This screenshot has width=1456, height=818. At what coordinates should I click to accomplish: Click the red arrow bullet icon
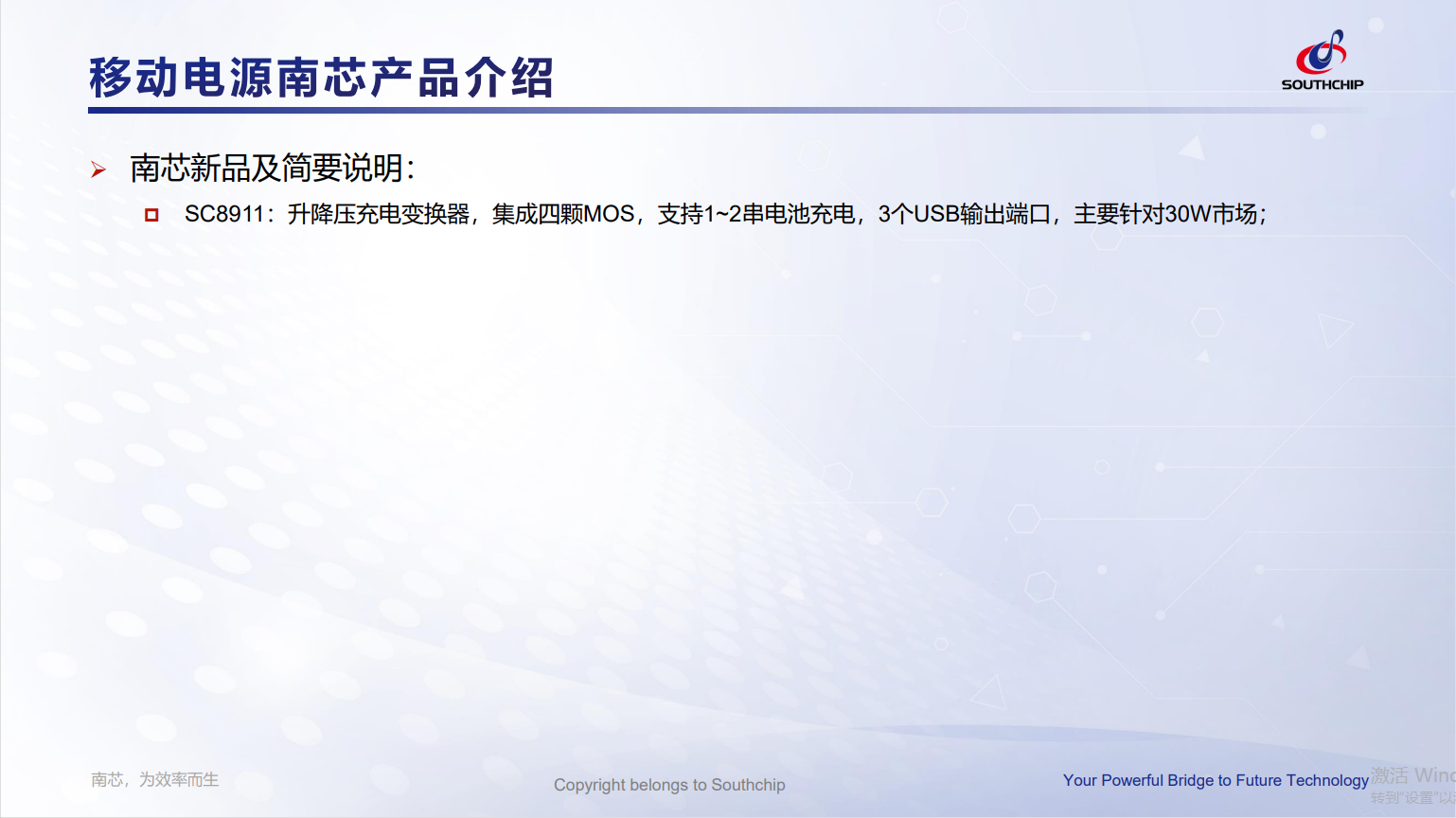click(x=98, y=170)
